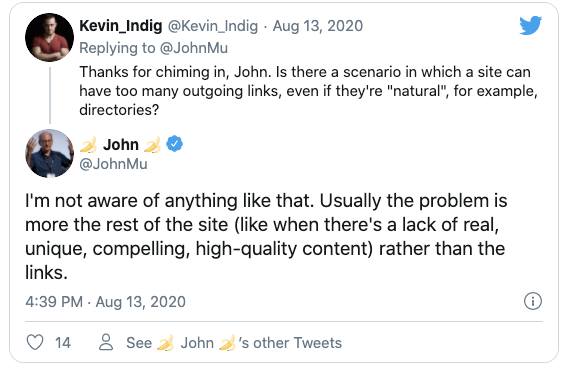The height and width of the screenshot is (367, 569).
Task: Open See John's other Tweets link
Action: pos(234,343)
